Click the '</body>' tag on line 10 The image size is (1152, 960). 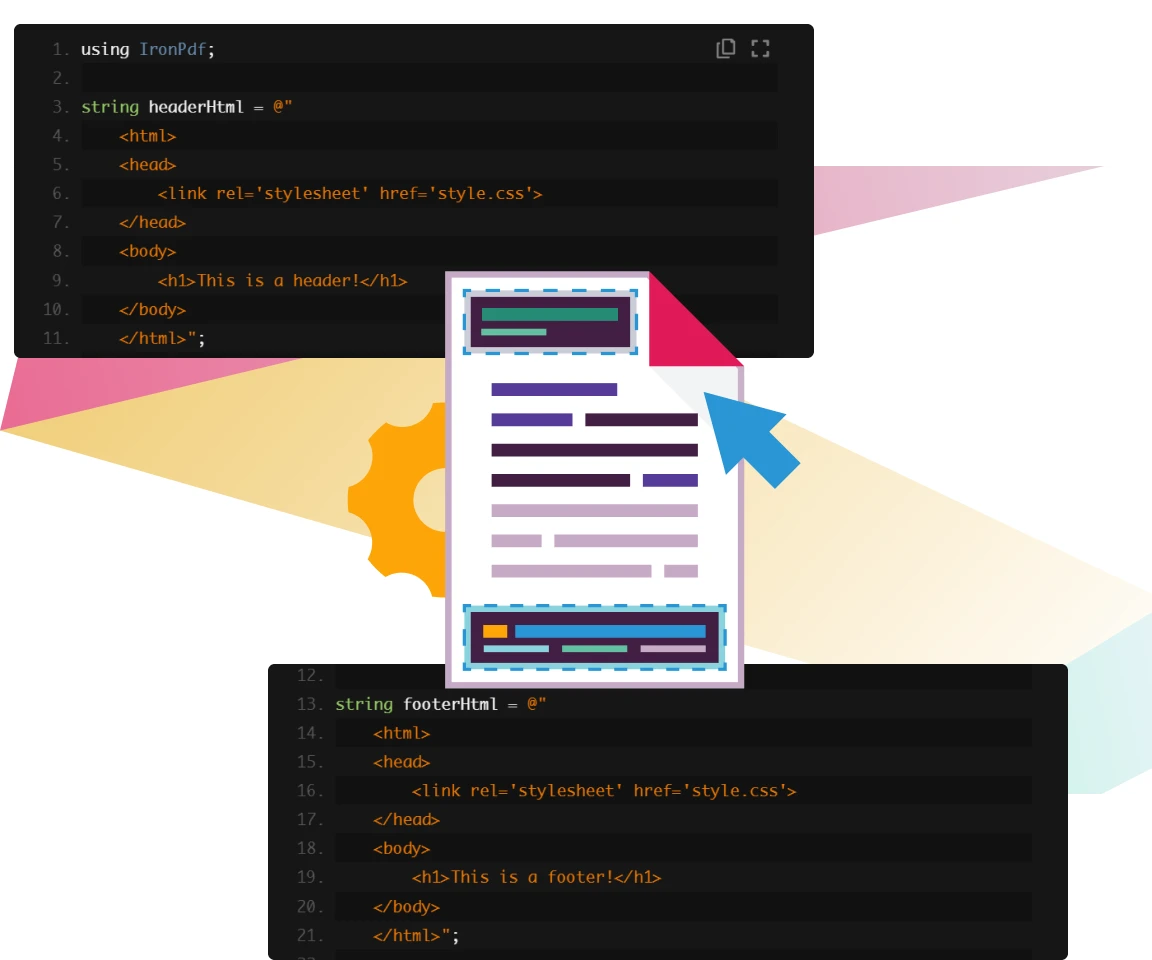pos(152,310)
